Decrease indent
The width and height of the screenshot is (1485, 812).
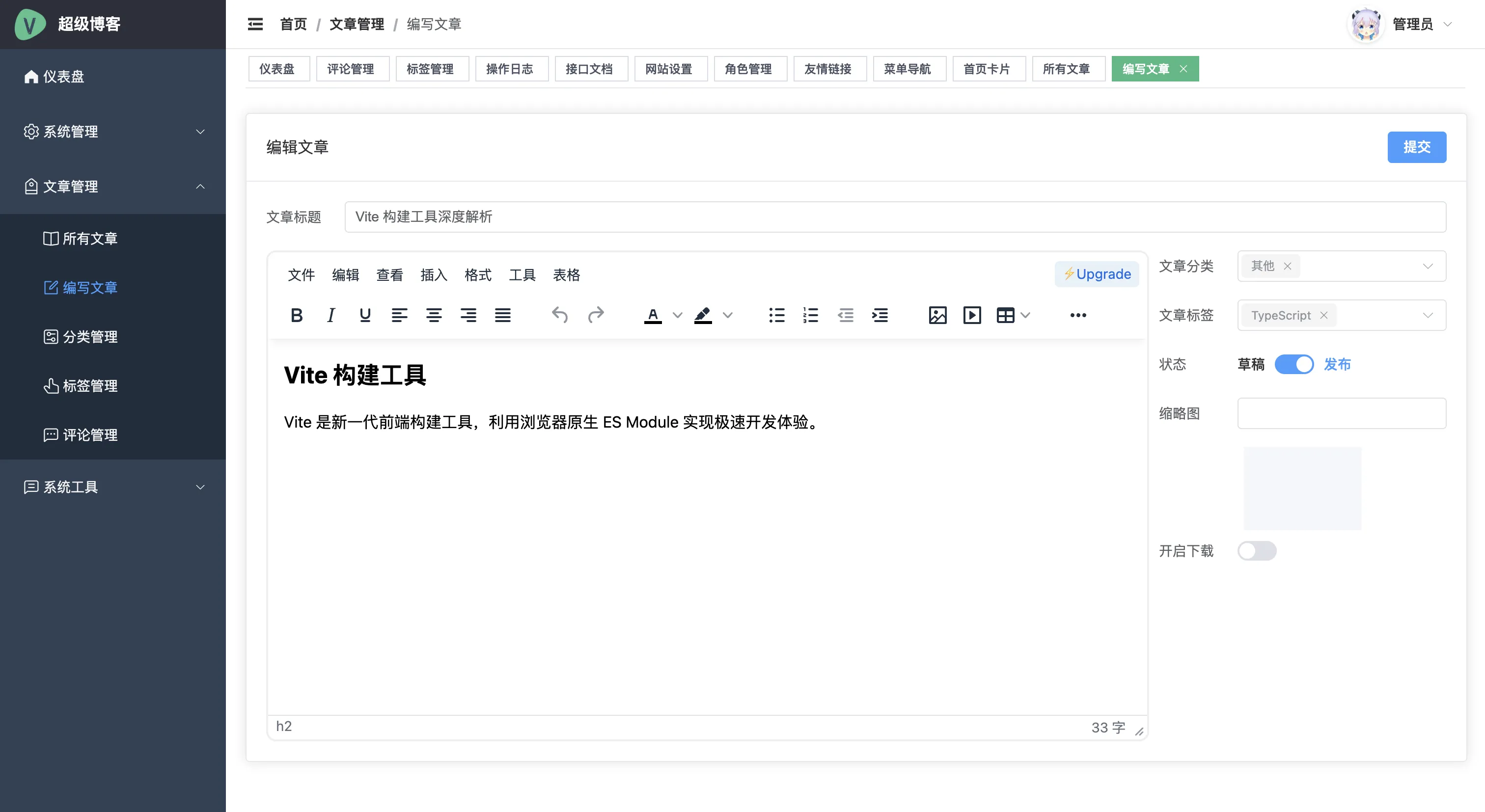(845, 315)
